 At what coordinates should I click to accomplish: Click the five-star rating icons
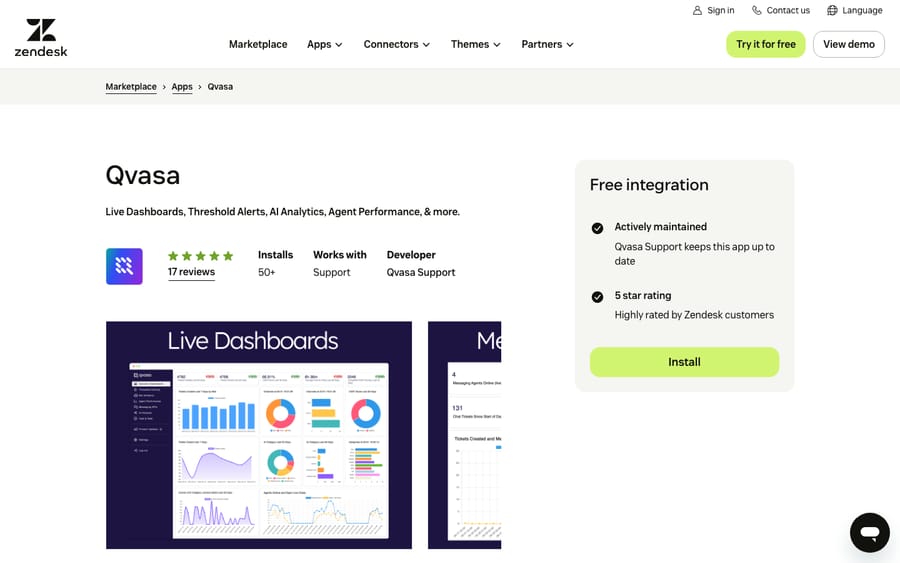tap(200, 256)
